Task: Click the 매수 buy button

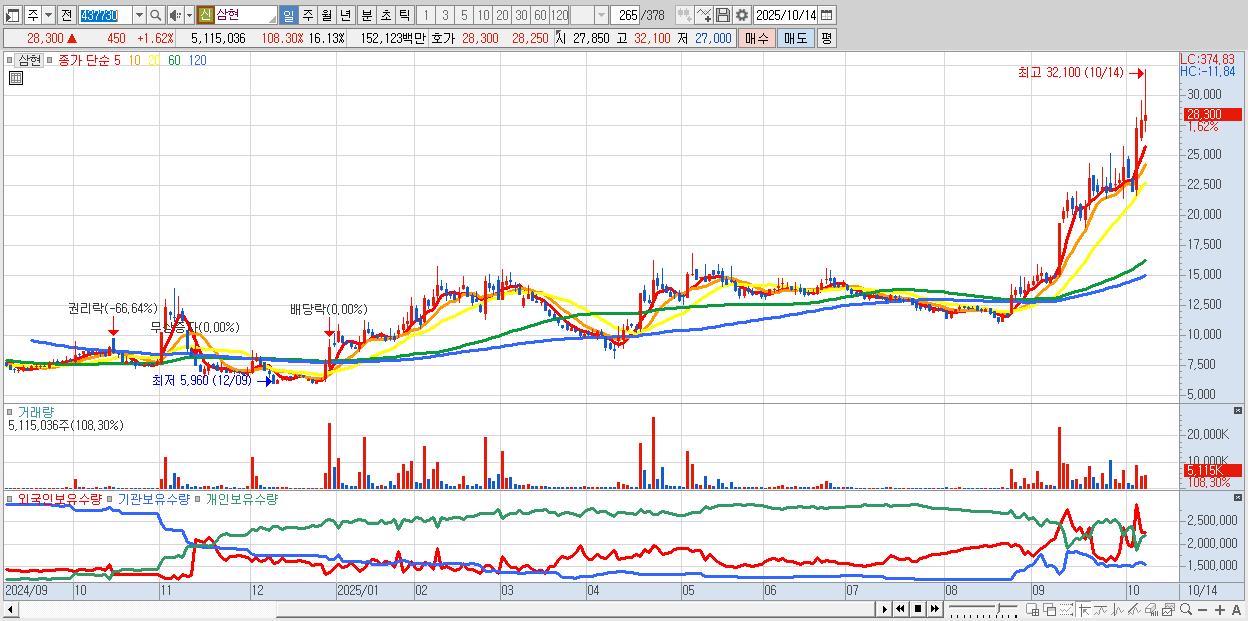Action: point(757,38)
